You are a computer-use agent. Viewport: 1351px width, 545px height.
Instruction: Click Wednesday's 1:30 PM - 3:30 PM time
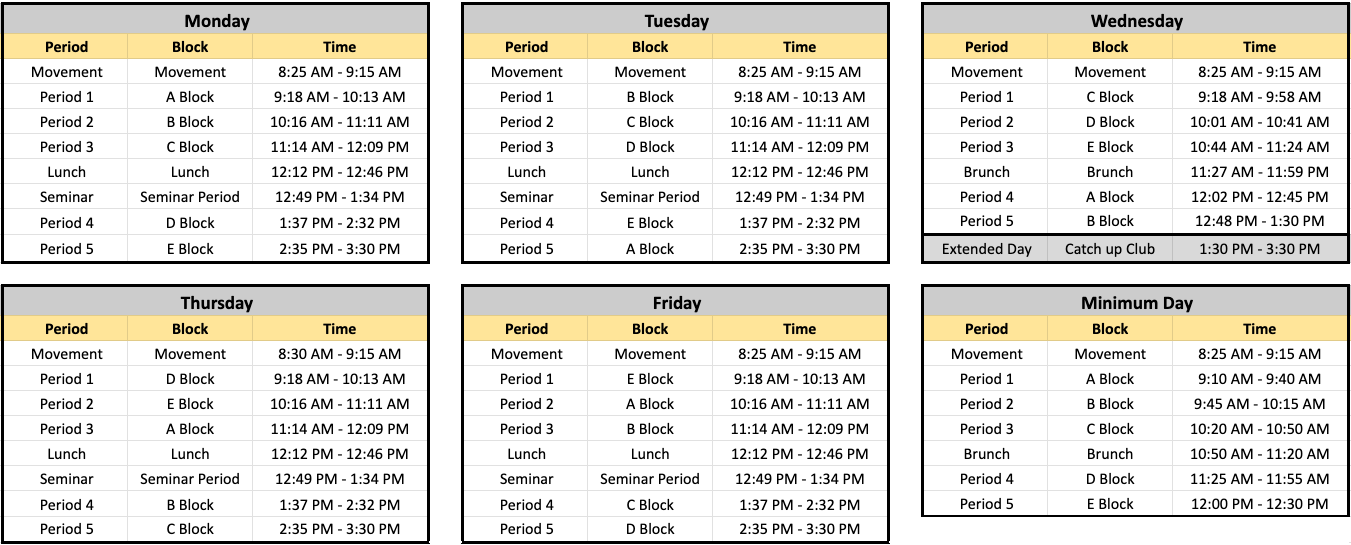click(1260, 249)
